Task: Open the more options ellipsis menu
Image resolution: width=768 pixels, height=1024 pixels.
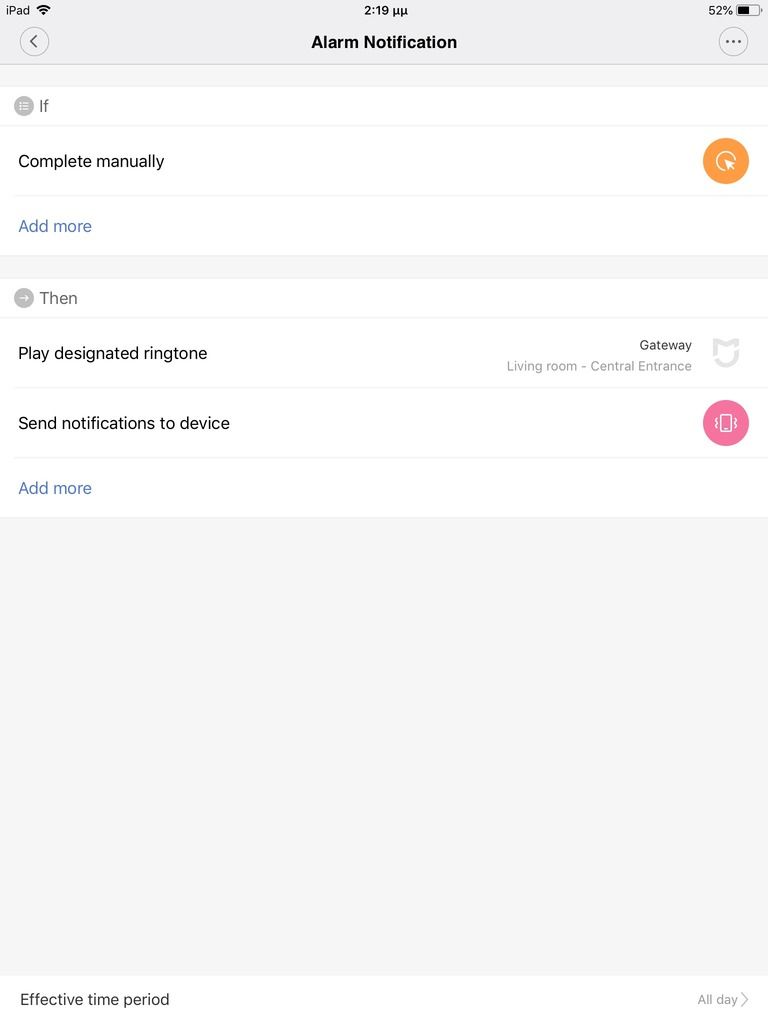Action: (x=733, y=41)
